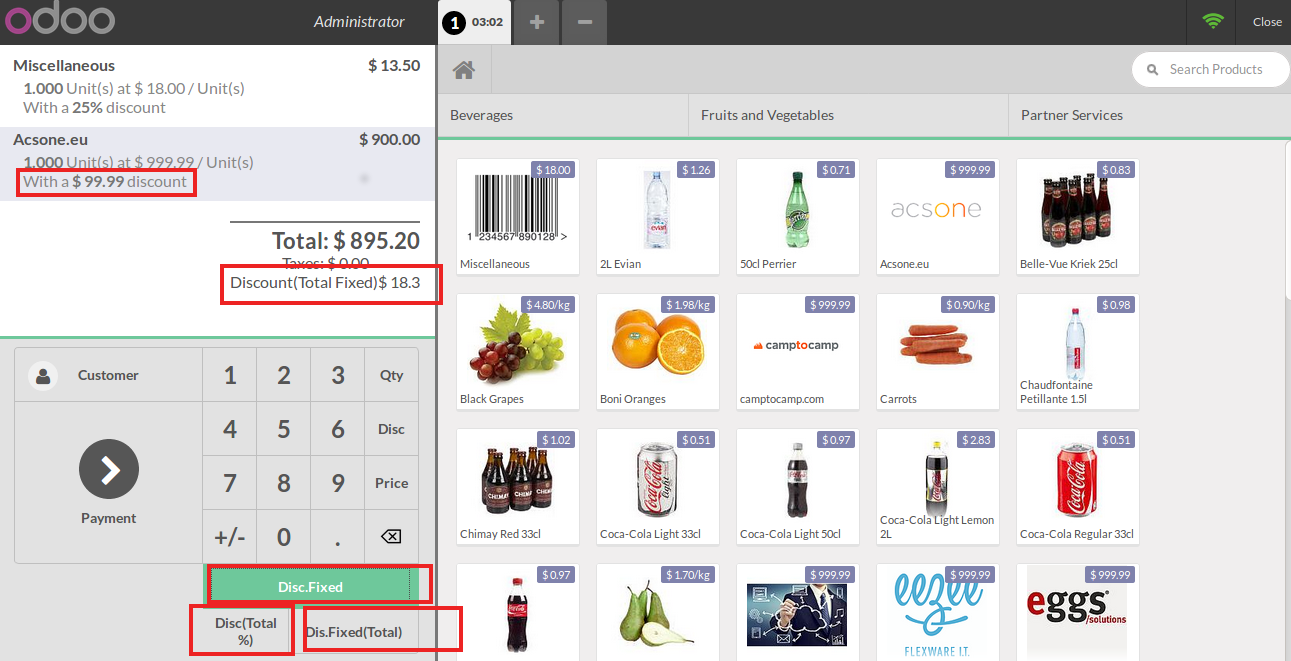Add Miscellaneous barcode product
Viewport: 1291px width, 661px height.
(518, 216)
